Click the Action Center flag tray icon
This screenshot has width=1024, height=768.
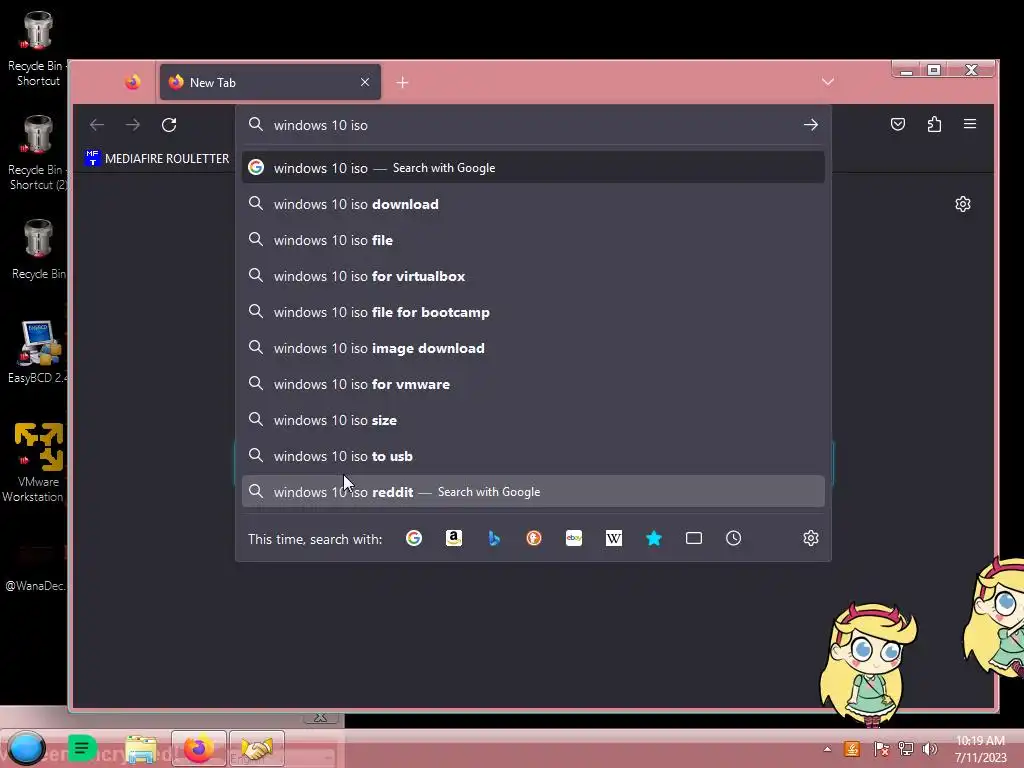click(881, 749)
